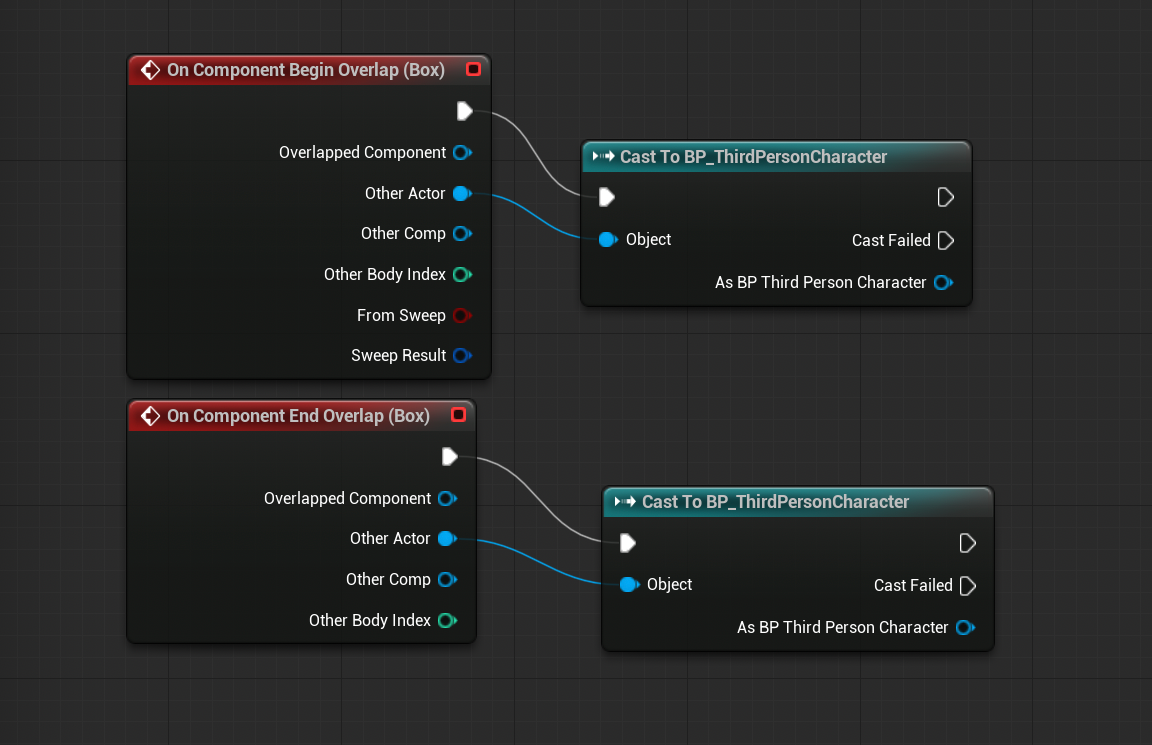The width and height of the screenshot is (1152, 745).
Task: Click the upper Cast node's execution output pin
Action: click(x=946, y=197)
